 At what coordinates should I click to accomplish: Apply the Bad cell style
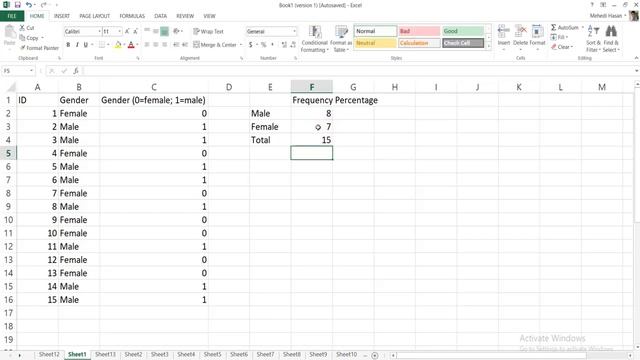coord(419,31)
